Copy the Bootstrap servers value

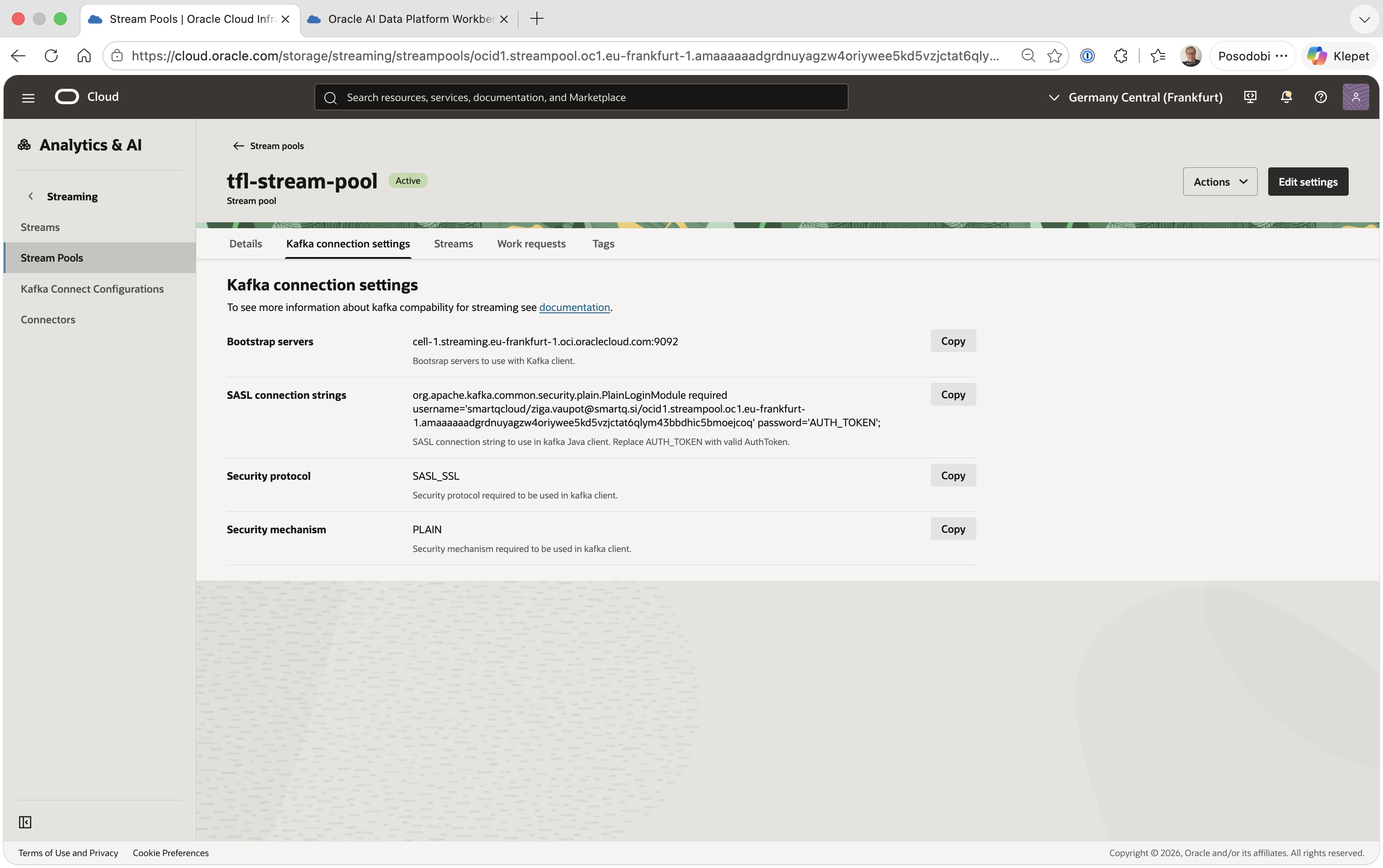[x=953, y=341]
